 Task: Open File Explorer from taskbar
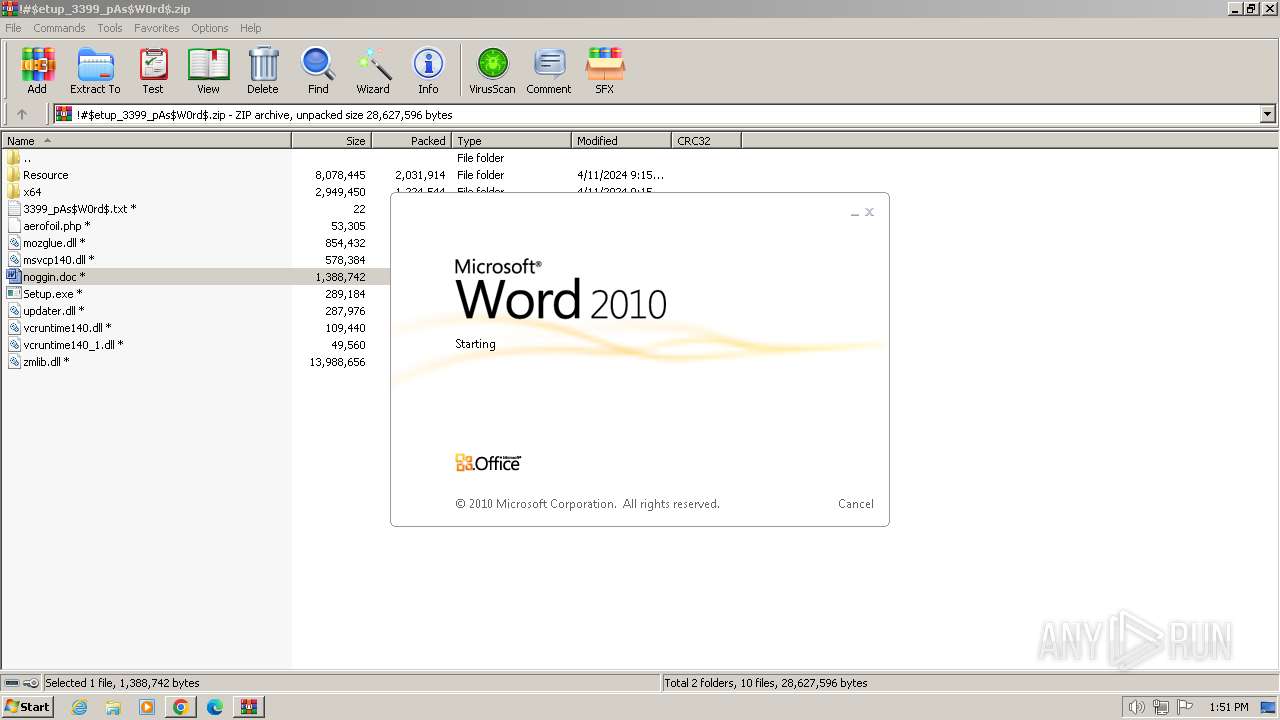click(113, 707)
